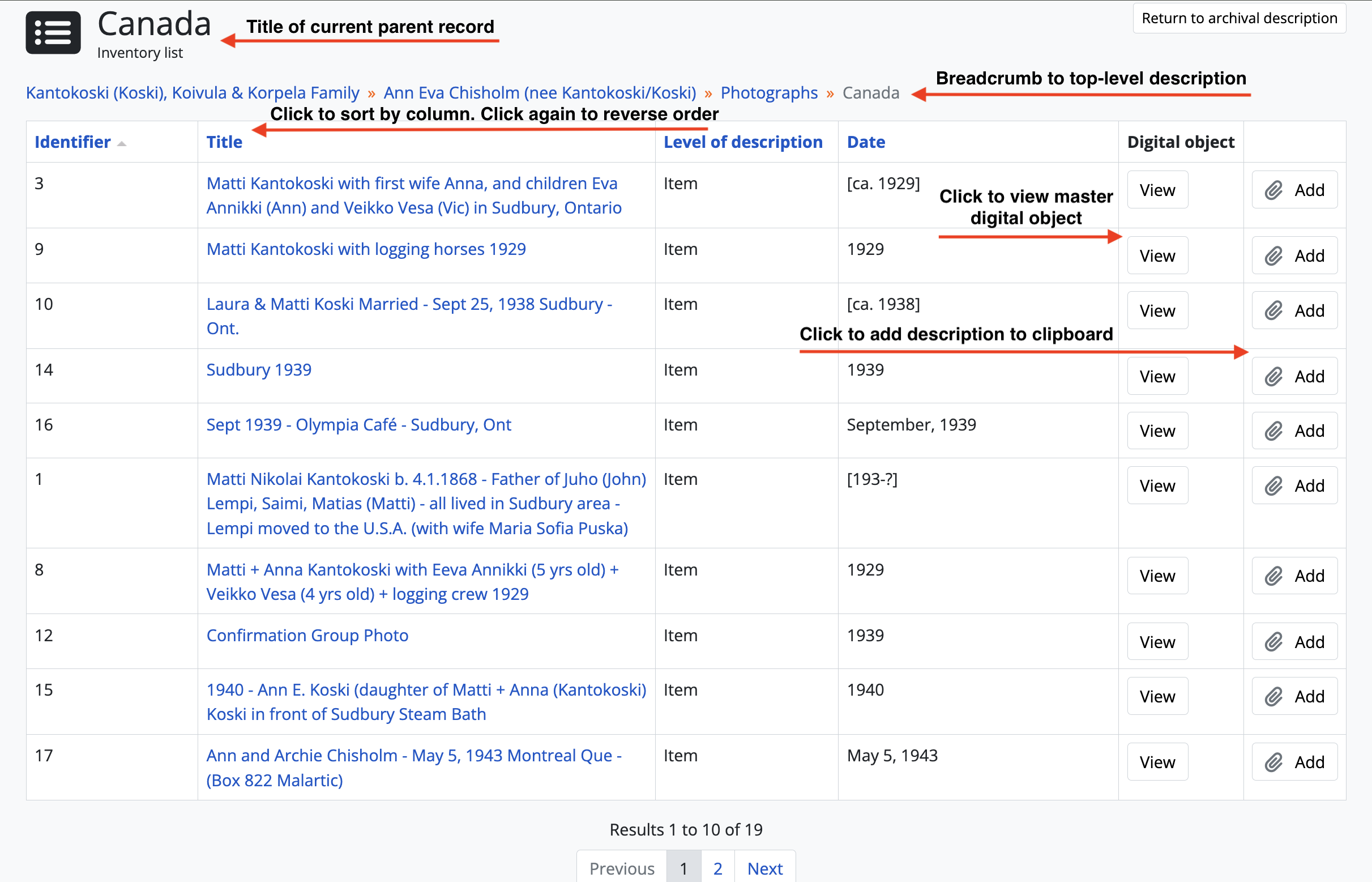This screenshot has width=1372, height=882.
Task: Open Kantokoski (Koski), Koivula & Korpela Family breadcrumb
Action: click(x=193, y=93)
